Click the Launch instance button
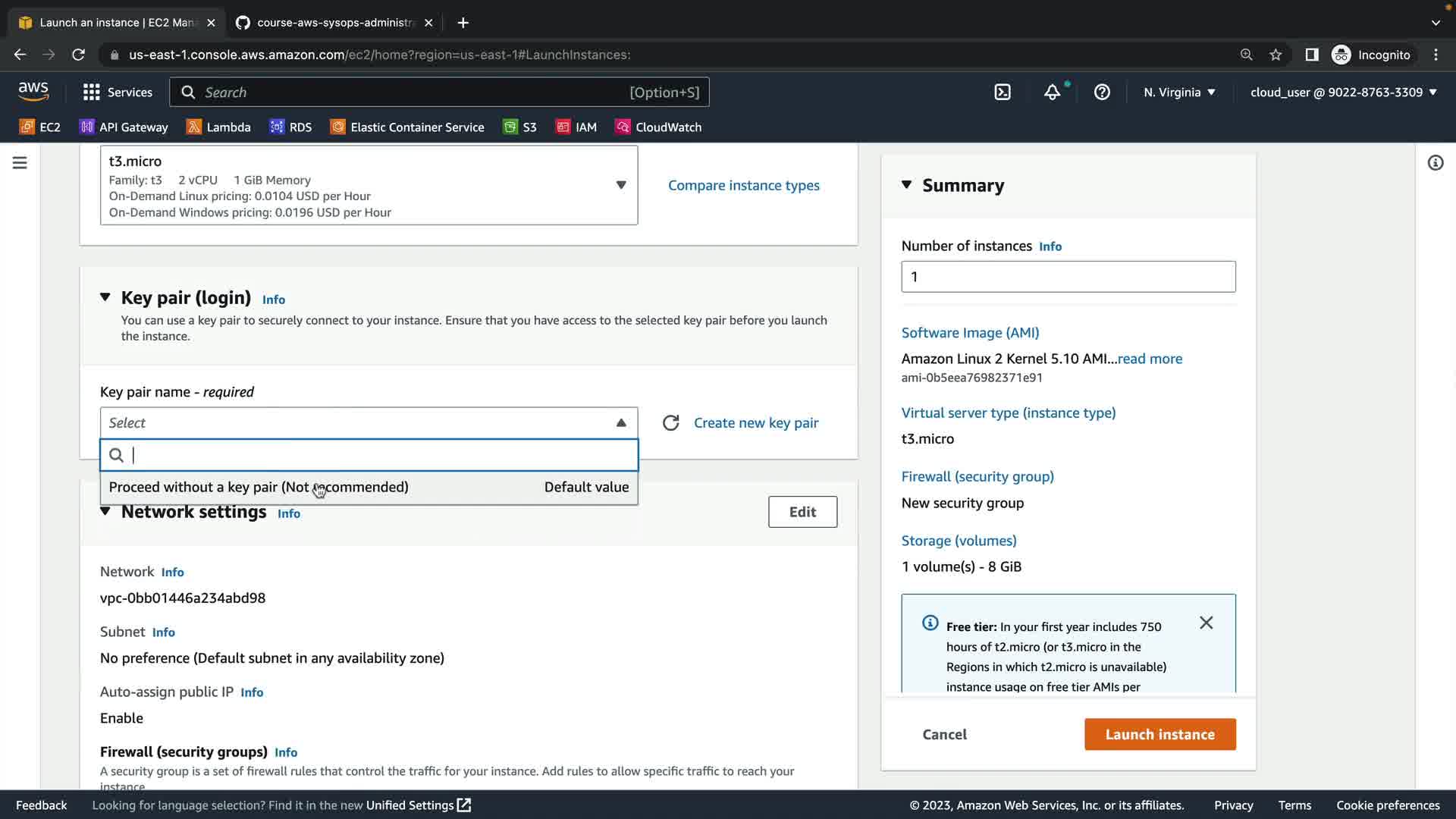The image size is (1456, 819). click(1159, 734)
